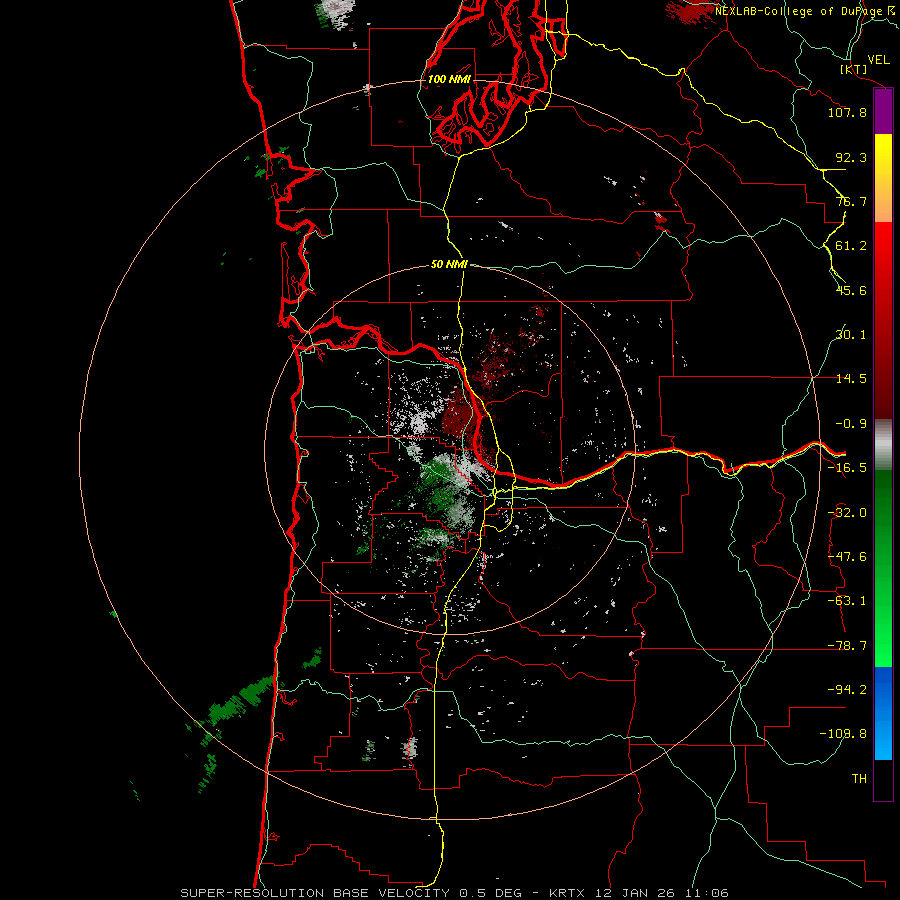Select the 30.1 scale value
Viewport: 900px width, 900px height.
(x=851, y=335)
